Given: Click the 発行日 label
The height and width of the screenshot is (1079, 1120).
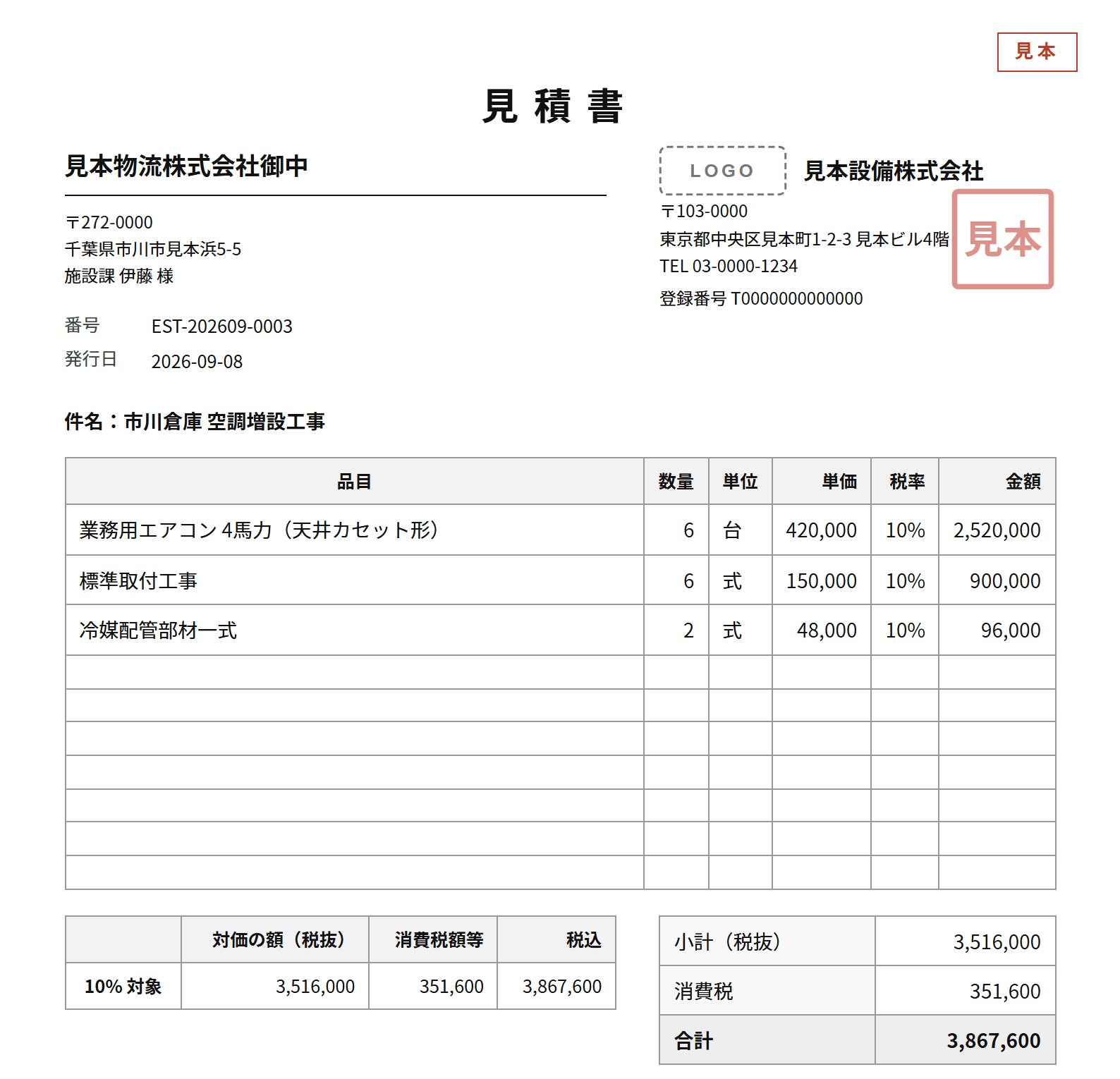Looking at the screenshot, I should coord(91,359).
